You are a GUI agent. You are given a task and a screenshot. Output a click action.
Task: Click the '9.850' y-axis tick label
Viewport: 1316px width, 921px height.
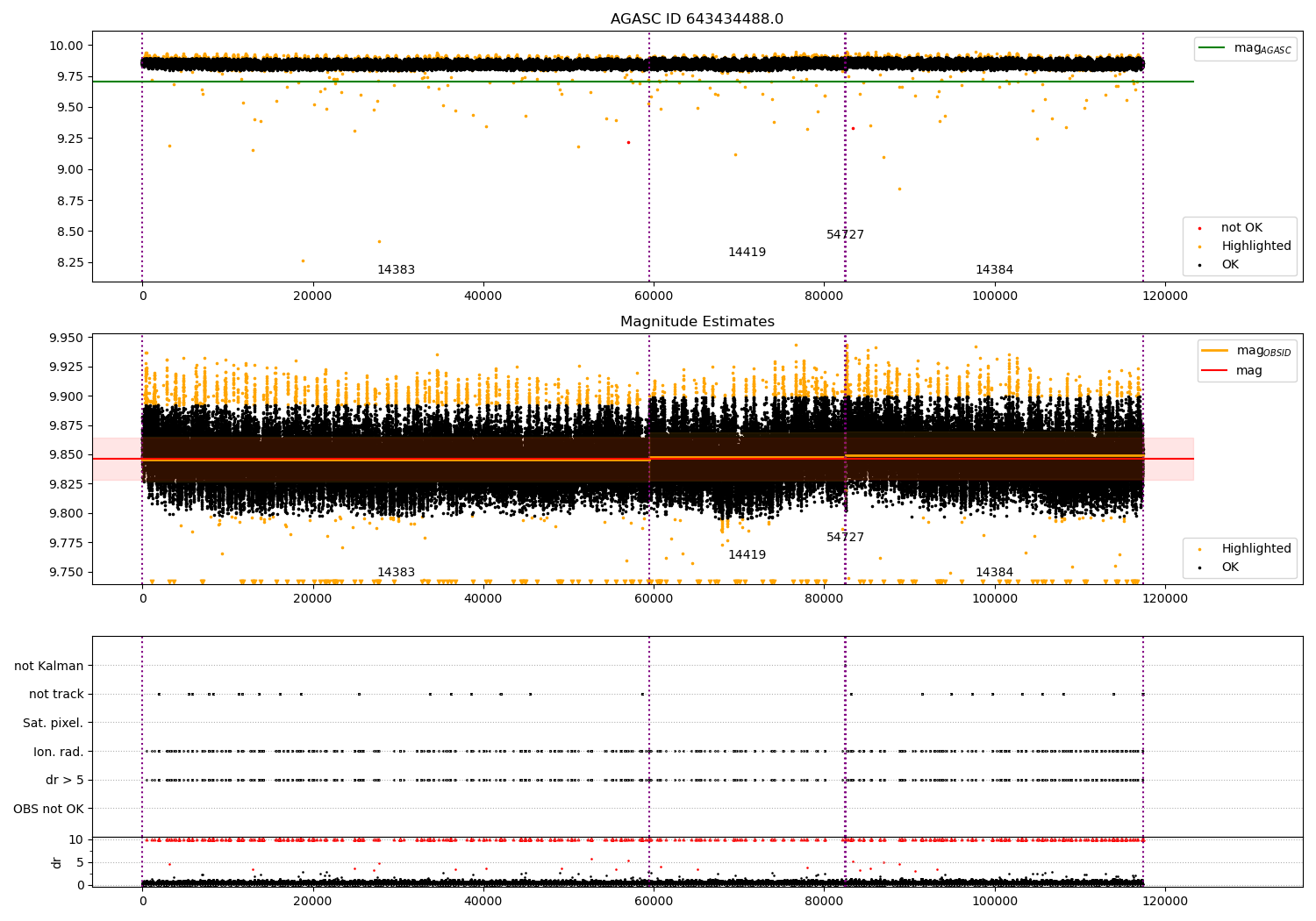pos(67,454)
